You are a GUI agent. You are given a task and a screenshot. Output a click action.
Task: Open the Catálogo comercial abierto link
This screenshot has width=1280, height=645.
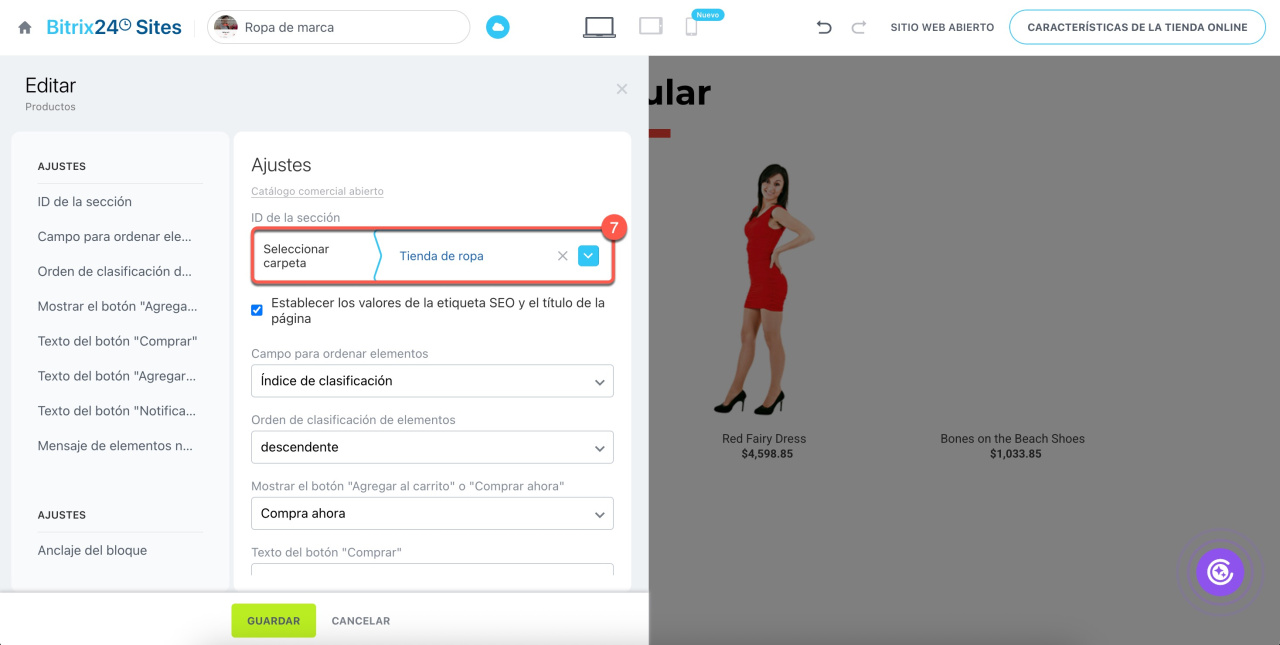(x=317, y=191)
